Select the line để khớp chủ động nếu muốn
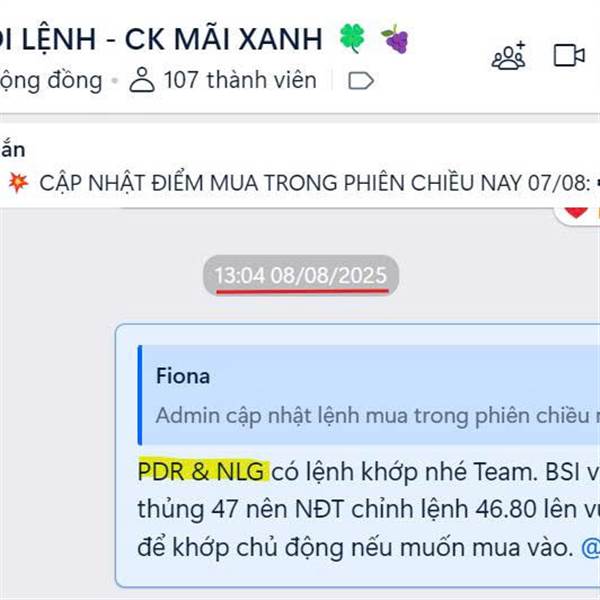600x600 pixels. tap(355, 548)
